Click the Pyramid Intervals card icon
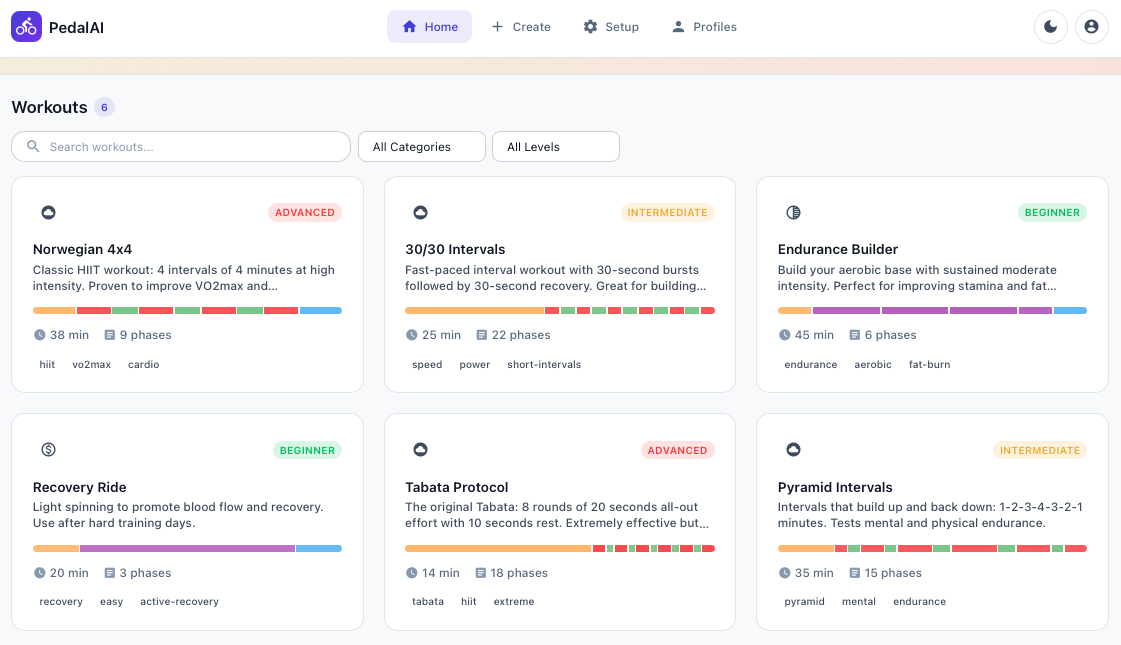Screen dimensions: 1121x645 [x=793, y=450]
